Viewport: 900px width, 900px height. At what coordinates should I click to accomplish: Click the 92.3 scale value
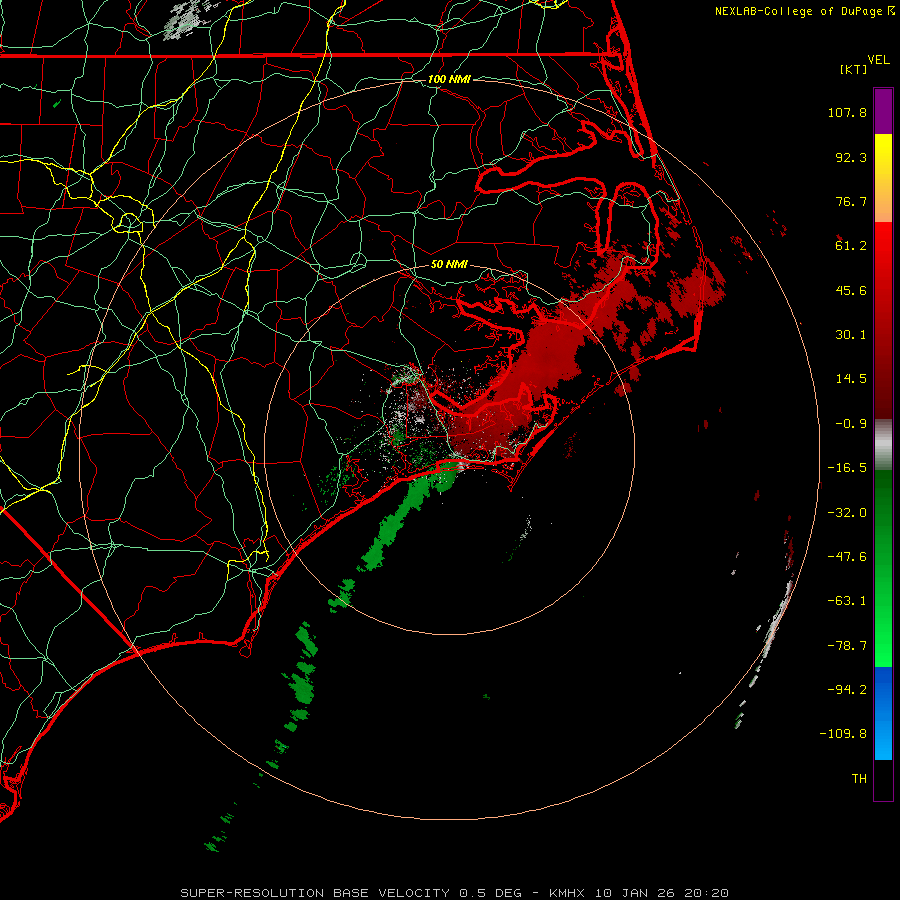click(x=851, y=157)
